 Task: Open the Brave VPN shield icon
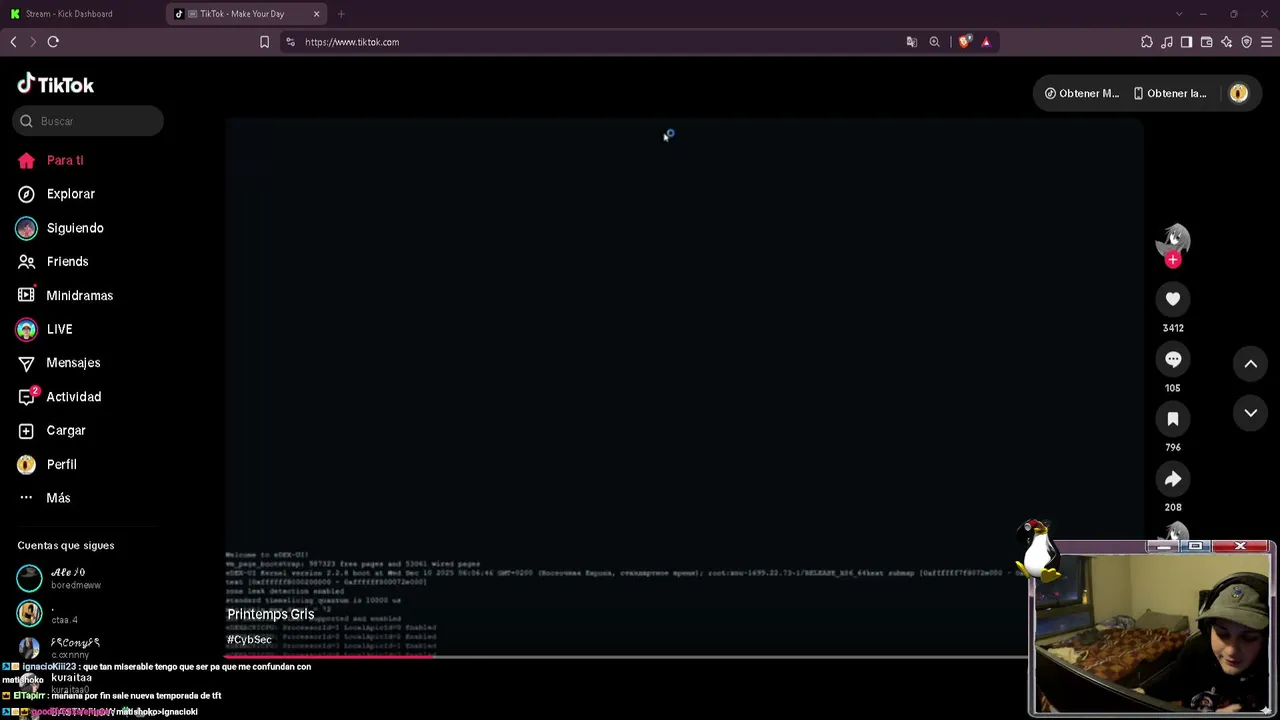pos(1246,42)
